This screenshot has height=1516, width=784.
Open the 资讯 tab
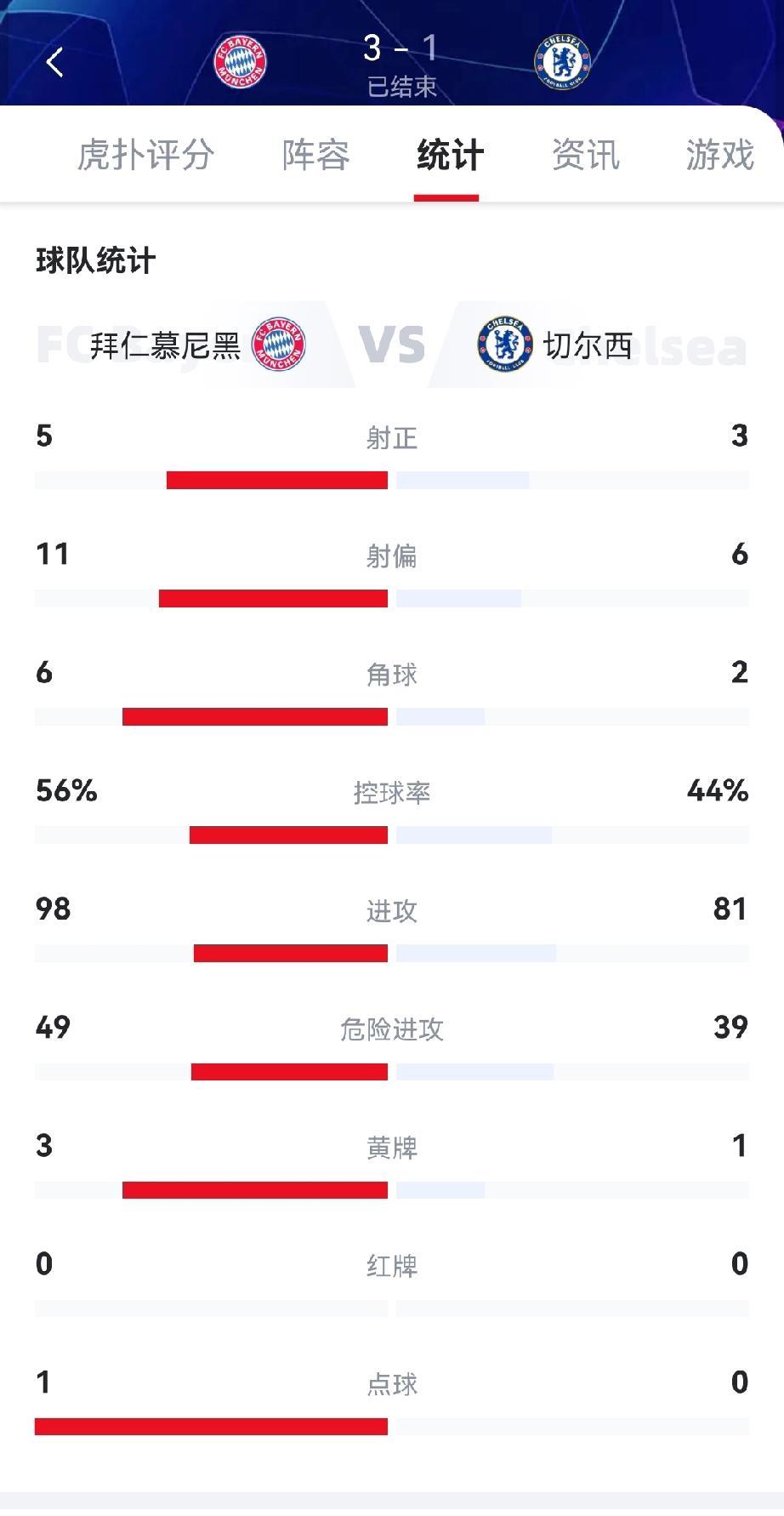coord(585,156)
